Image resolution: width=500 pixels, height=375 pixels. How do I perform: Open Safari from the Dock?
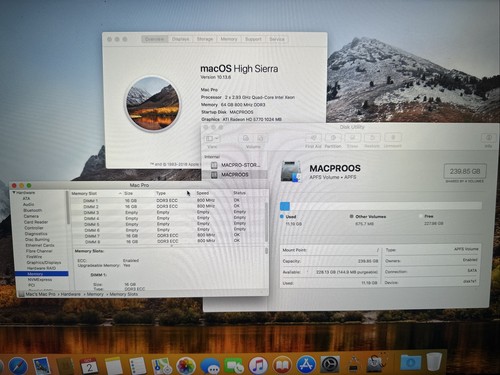coord(17,366)
